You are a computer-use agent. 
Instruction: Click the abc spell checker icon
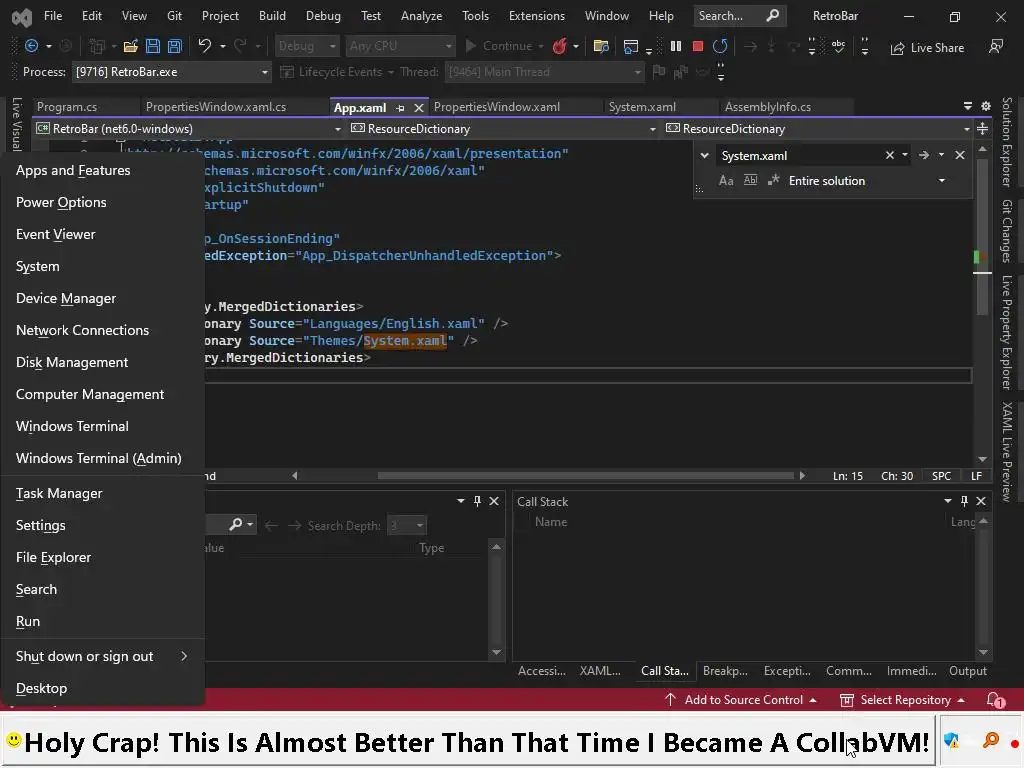pos(838,46)
